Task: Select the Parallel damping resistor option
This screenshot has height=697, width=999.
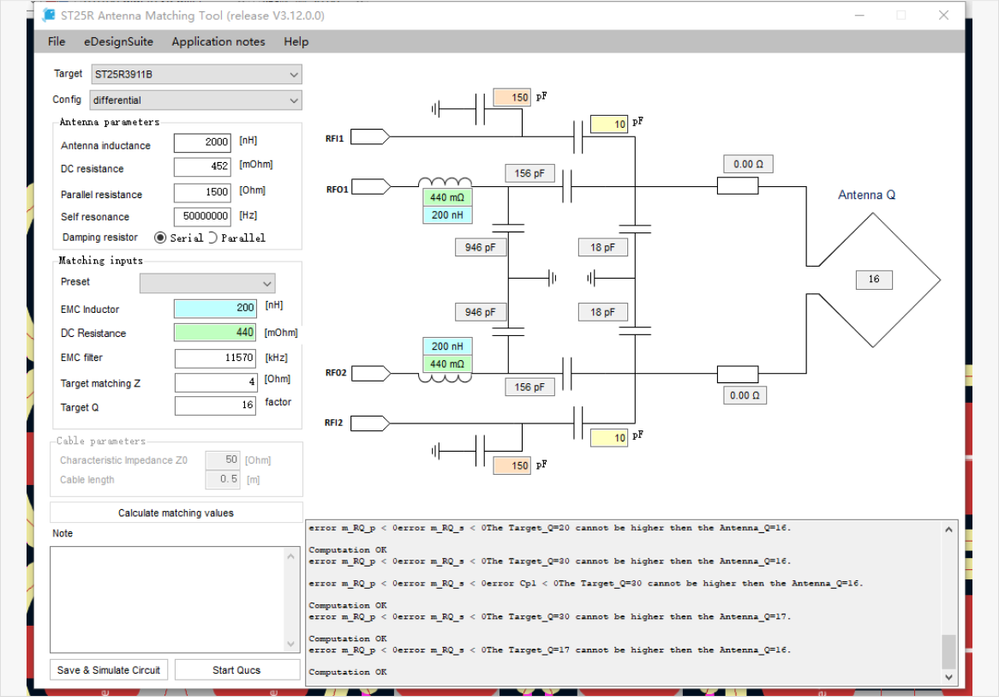Action: [x=212, y=238]
